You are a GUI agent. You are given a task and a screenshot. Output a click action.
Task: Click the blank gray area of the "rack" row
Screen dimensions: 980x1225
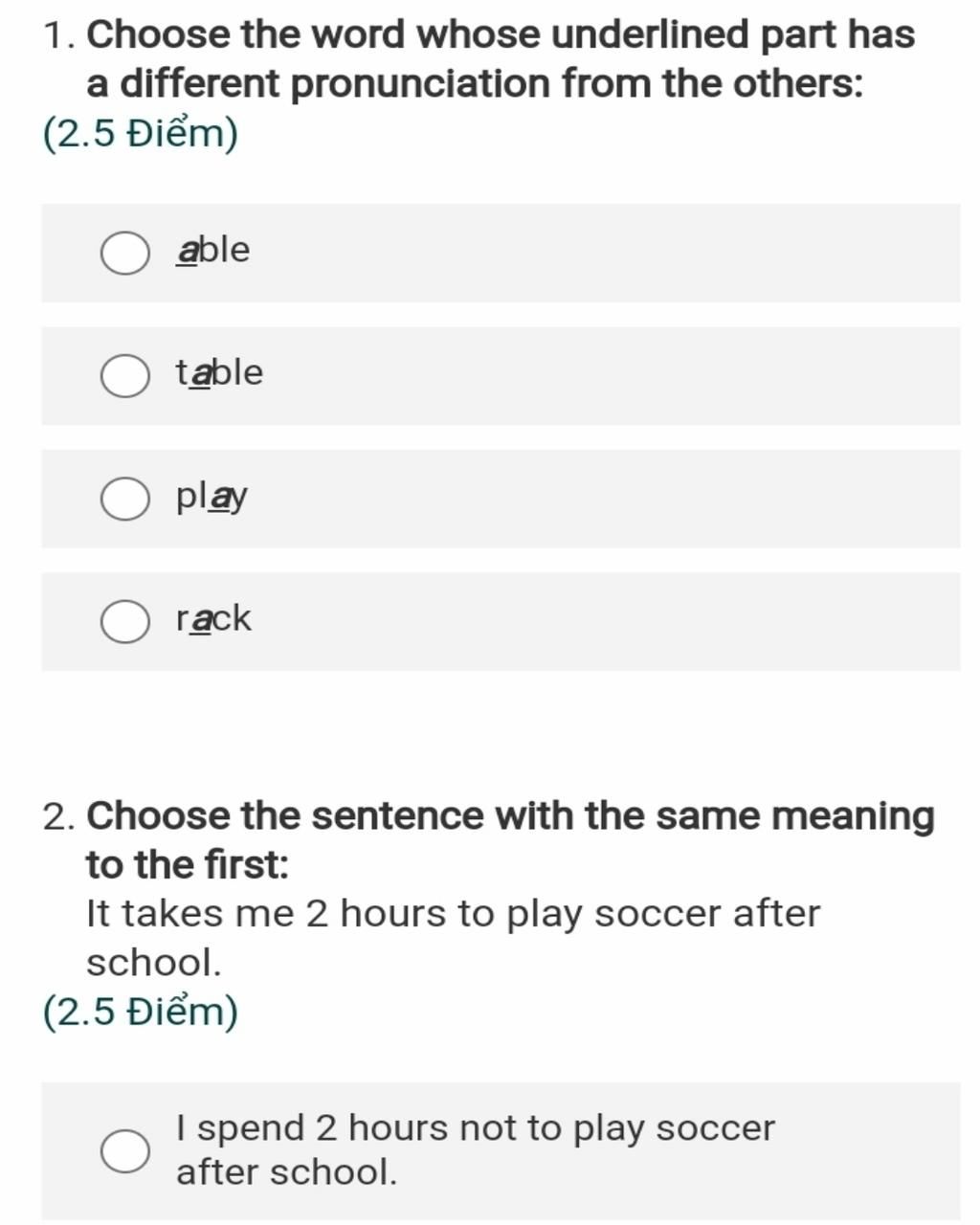(x=603, y=621)
